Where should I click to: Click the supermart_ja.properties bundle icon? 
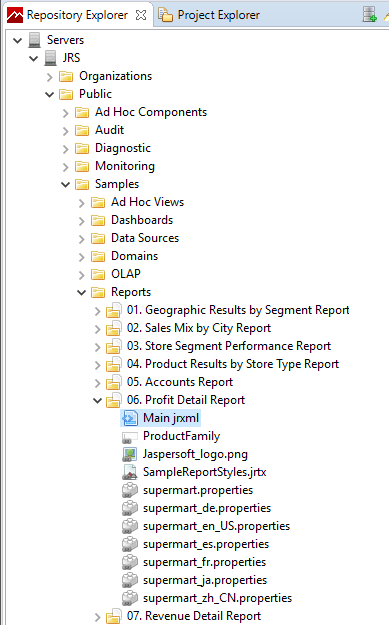[130, 580]
